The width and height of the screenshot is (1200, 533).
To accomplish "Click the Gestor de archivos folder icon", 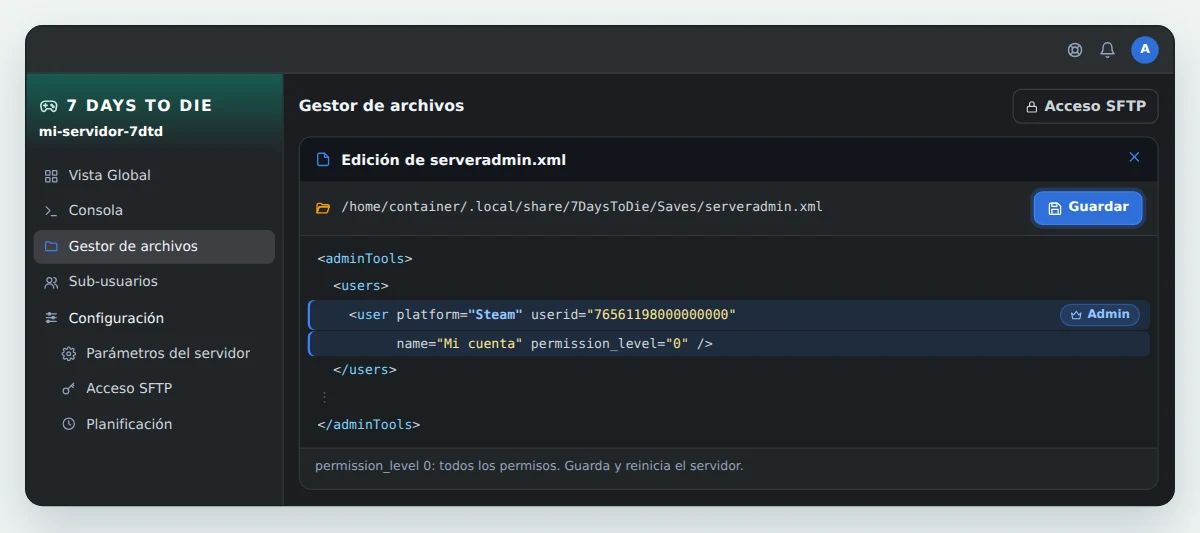I will [51, 247].
